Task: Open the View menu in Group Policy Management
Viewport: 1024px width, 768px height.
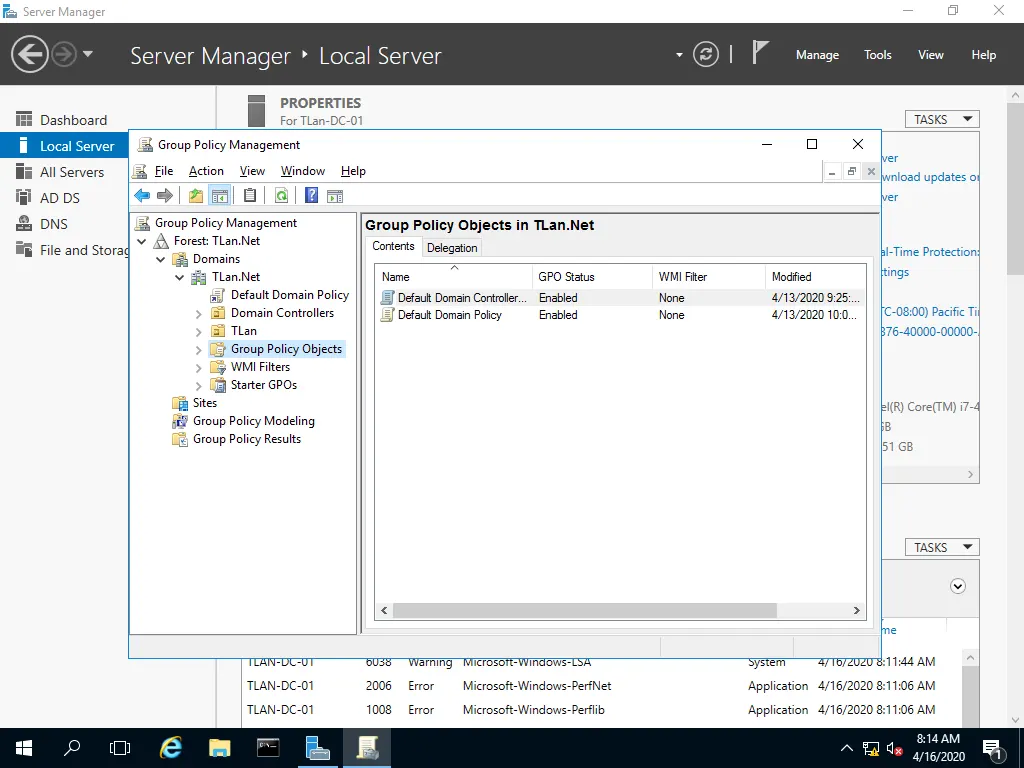Action: click(x=252, y=170)
